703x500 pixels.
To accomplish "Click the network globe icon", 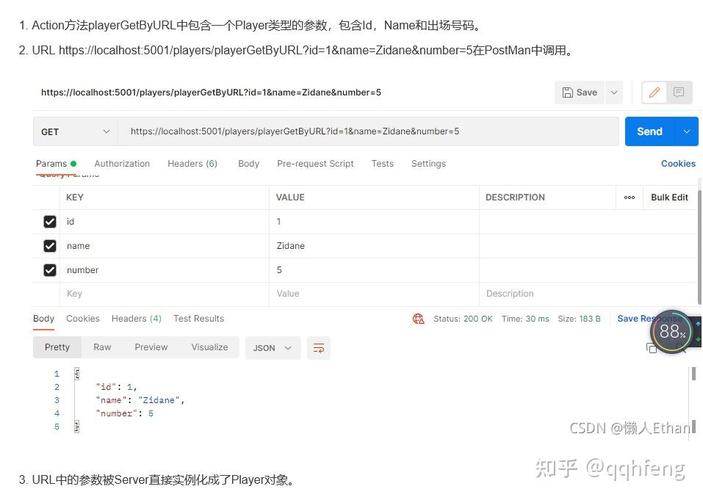I will tap(418, 319).
